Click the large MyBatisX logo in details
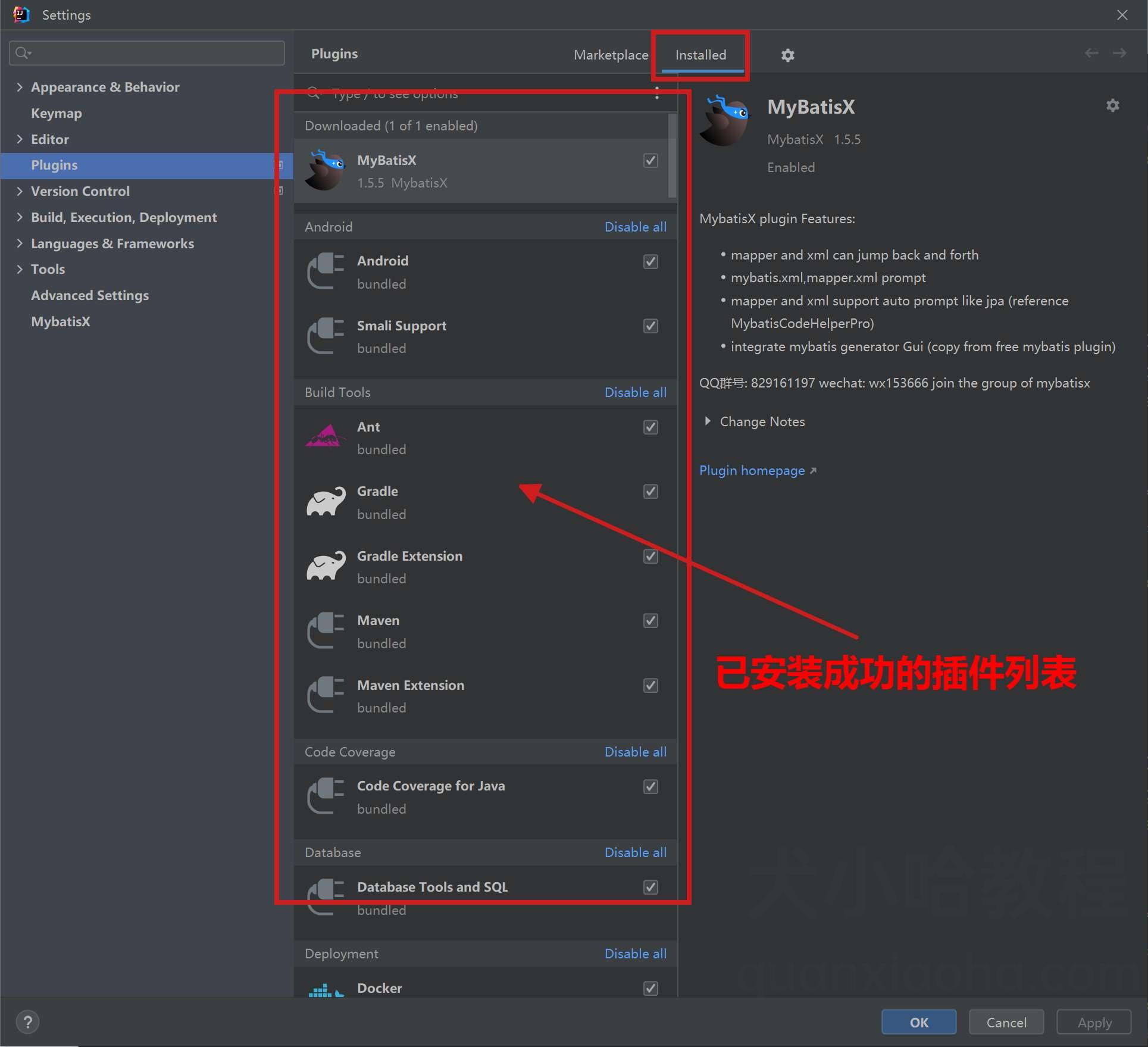Image resolution: width=1148 pixels, height=1047 pixels. [x=725, y=120]
